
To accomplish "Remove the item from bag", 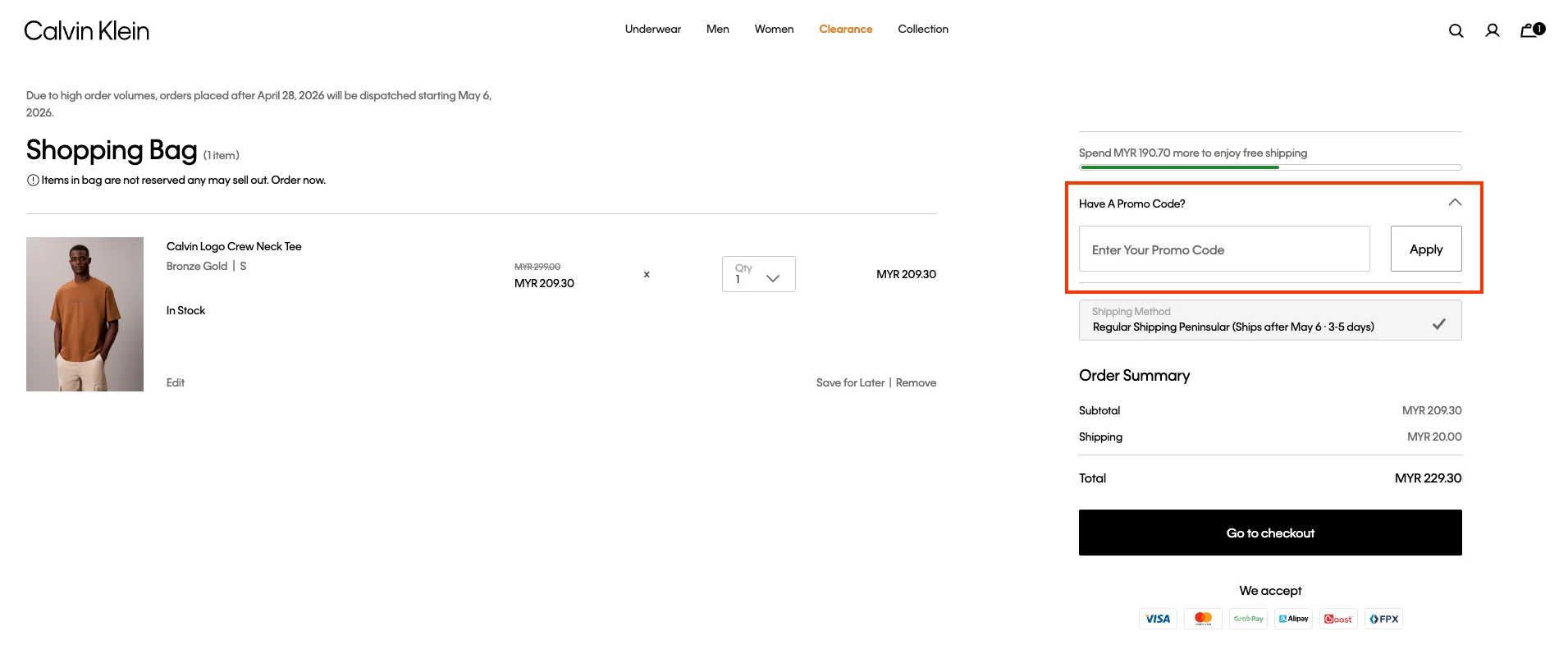I will click(x=916, y=382).
